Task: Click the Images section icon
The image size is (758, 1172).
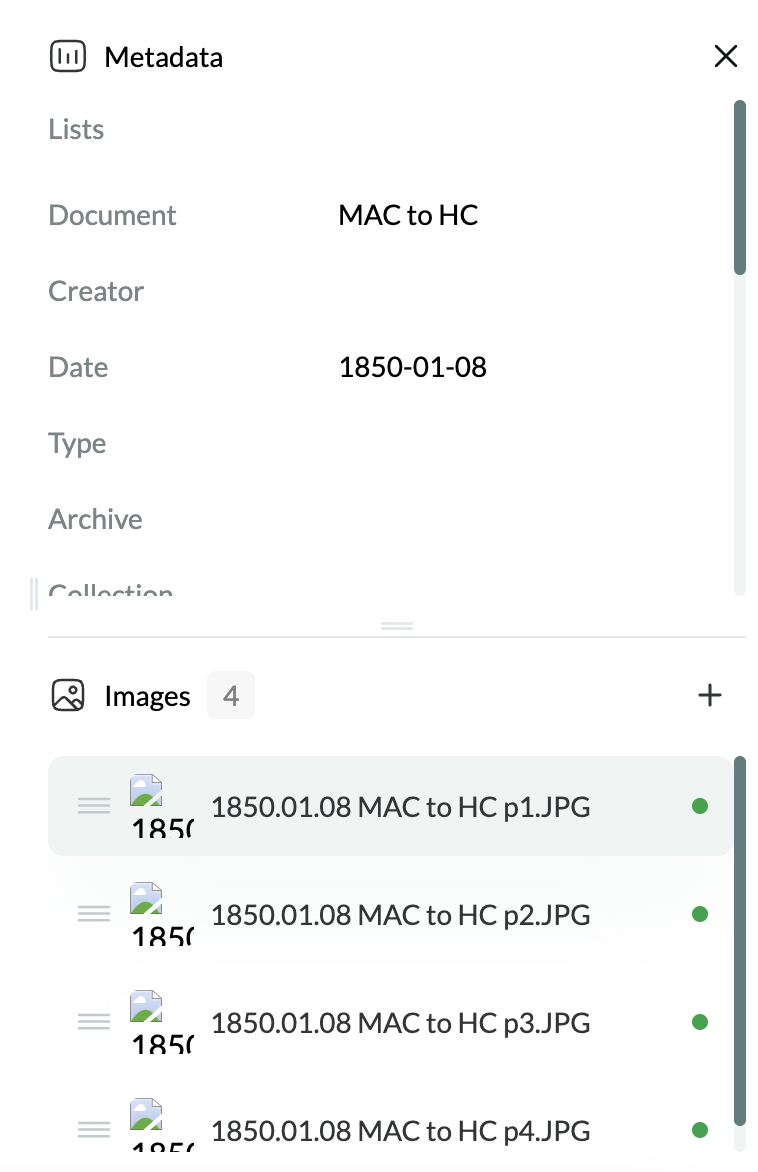Action: pyautogui.click(x=68, y=695)
